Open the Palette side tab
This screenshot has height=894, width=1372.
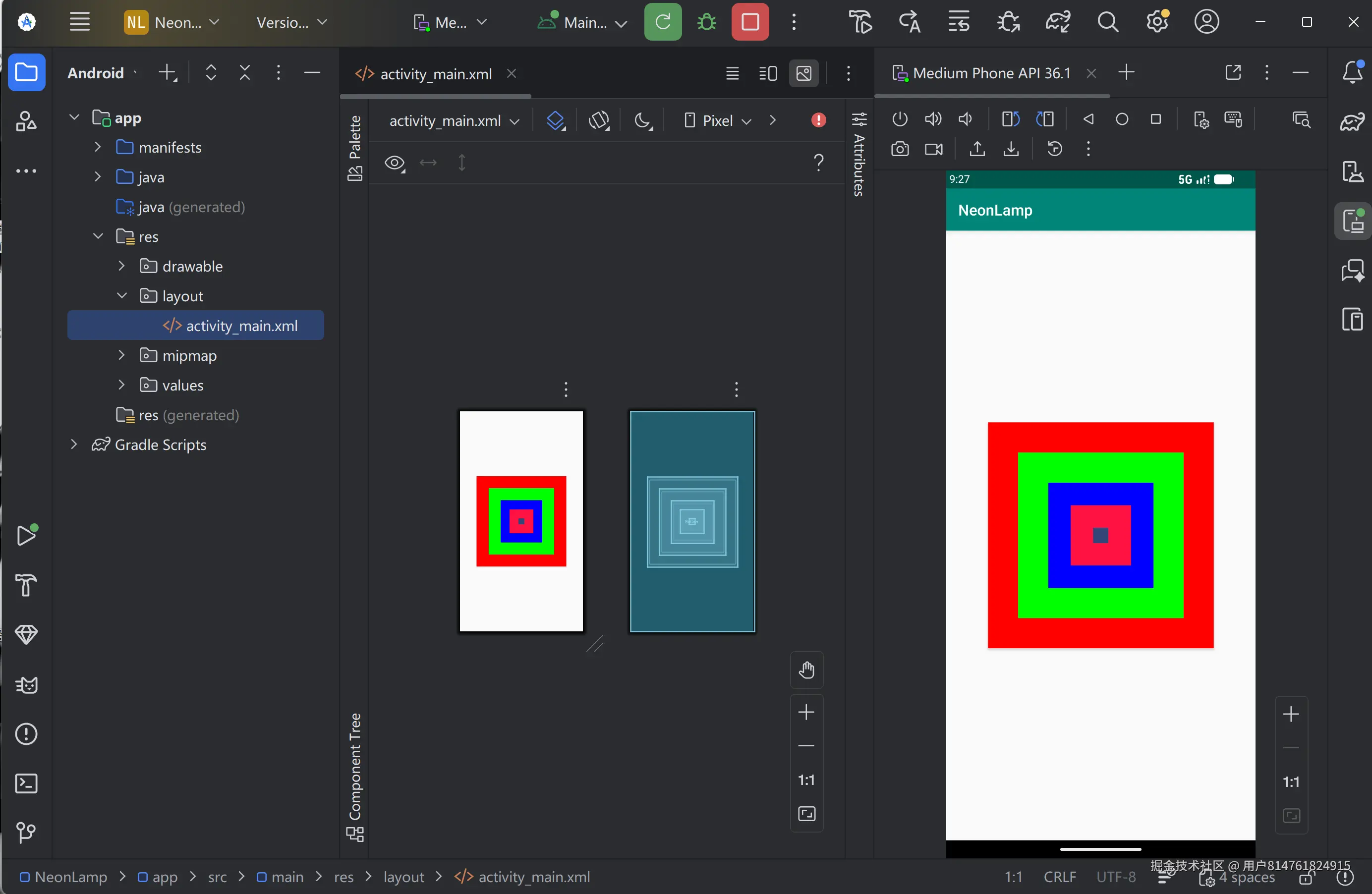[354, 148]
